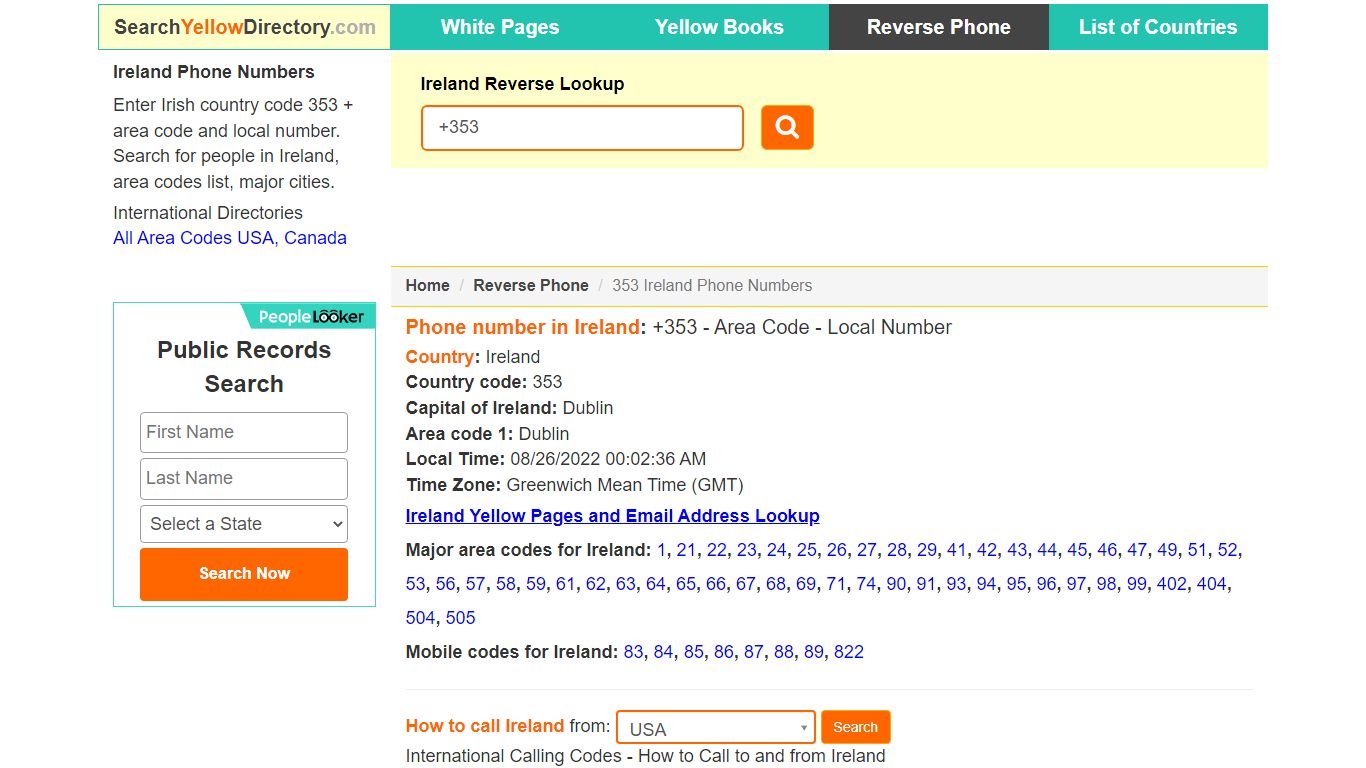The height and width of the screenshot is (768, 1366).
Task: Select the 'Greenwich Mean Time (GMT)' text
Action: 625,485
